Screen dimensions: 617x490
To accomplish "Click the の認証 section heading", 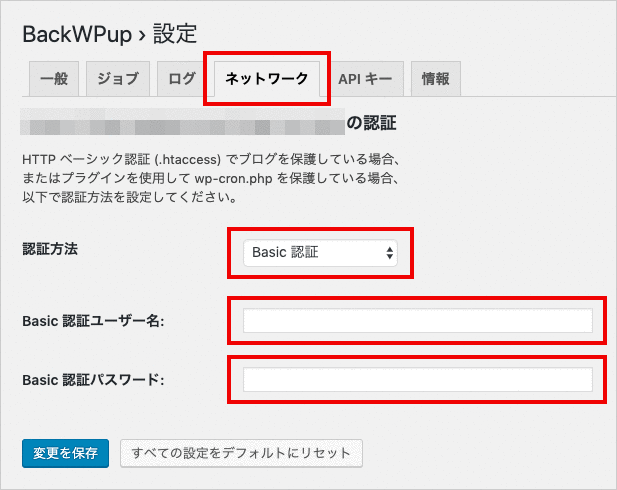I will click(371, 123).
